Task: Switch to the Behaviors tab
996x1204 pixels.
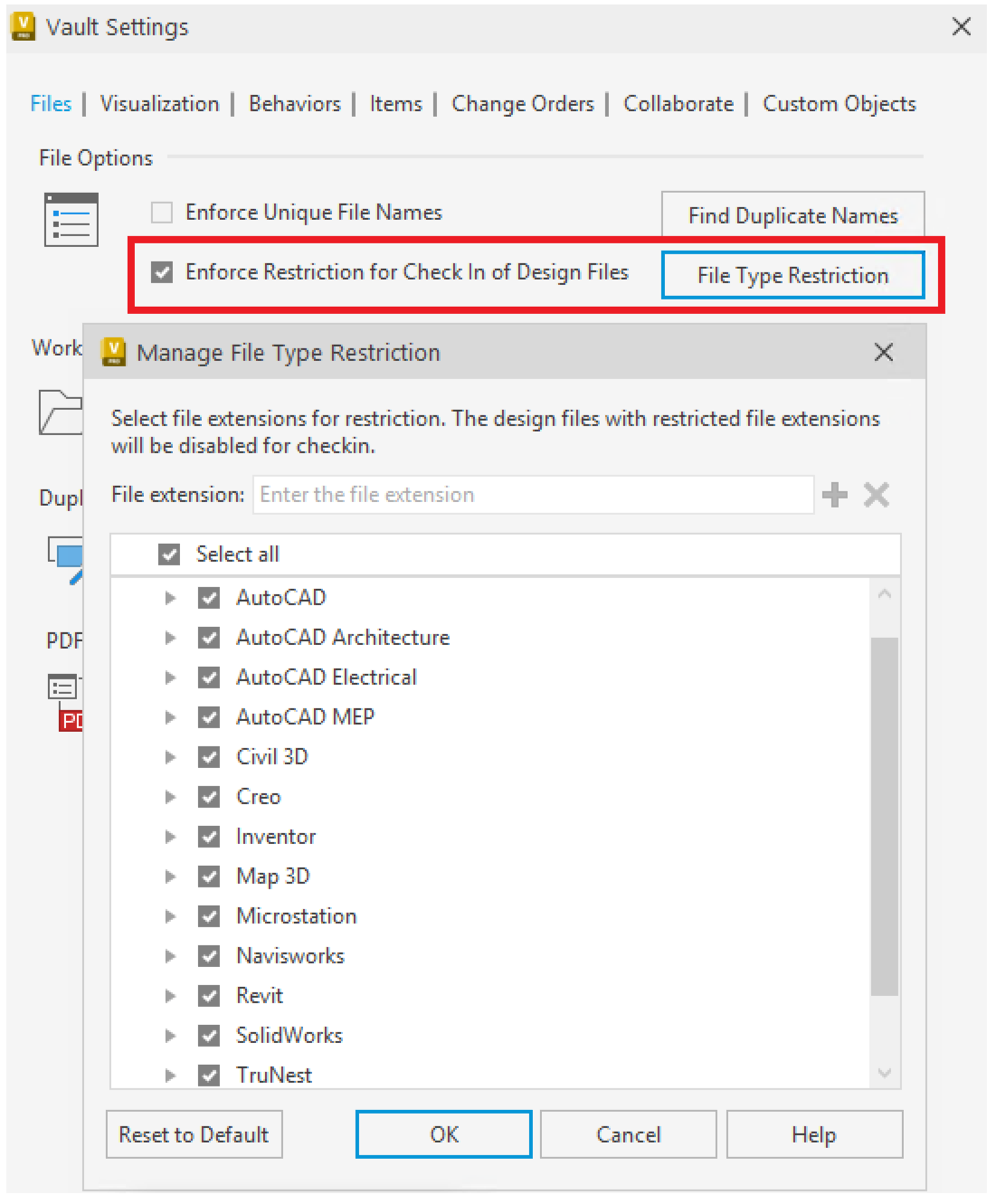Action: click(x=294, y=103)
